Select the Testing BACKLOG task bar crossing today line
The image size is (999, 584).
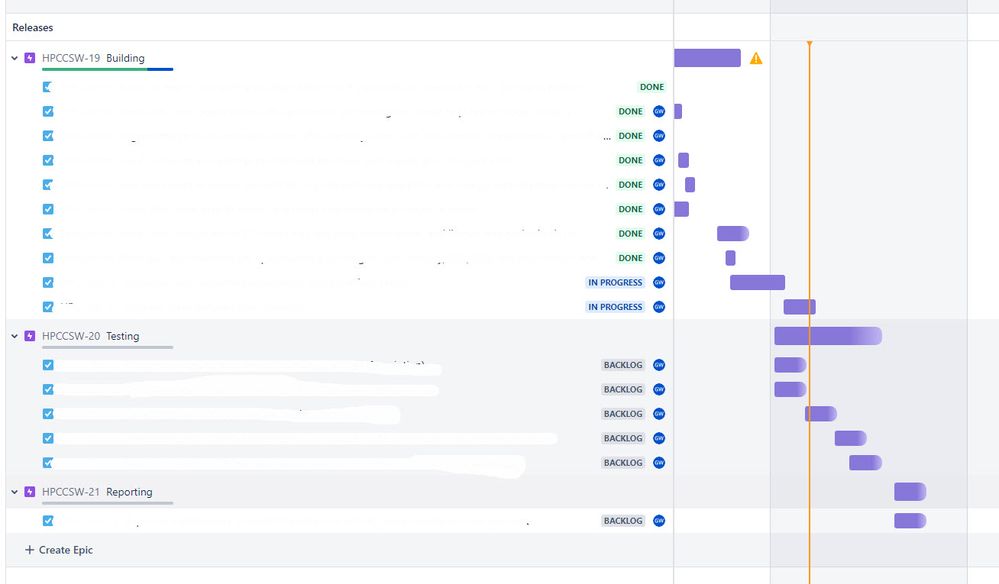(x=821, y=413)
